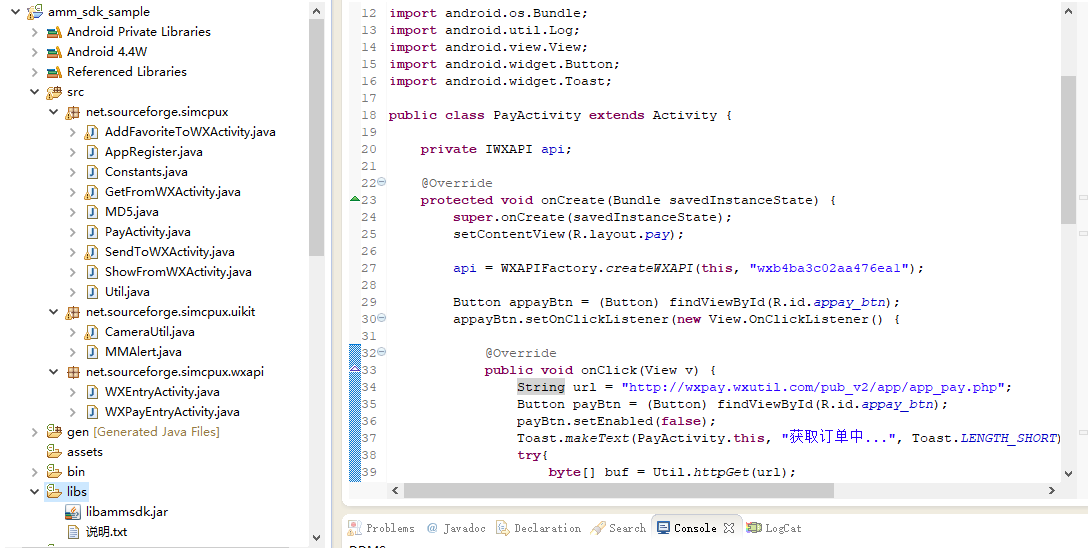Select MMAlert.java in the tree

tap(143, 352)
